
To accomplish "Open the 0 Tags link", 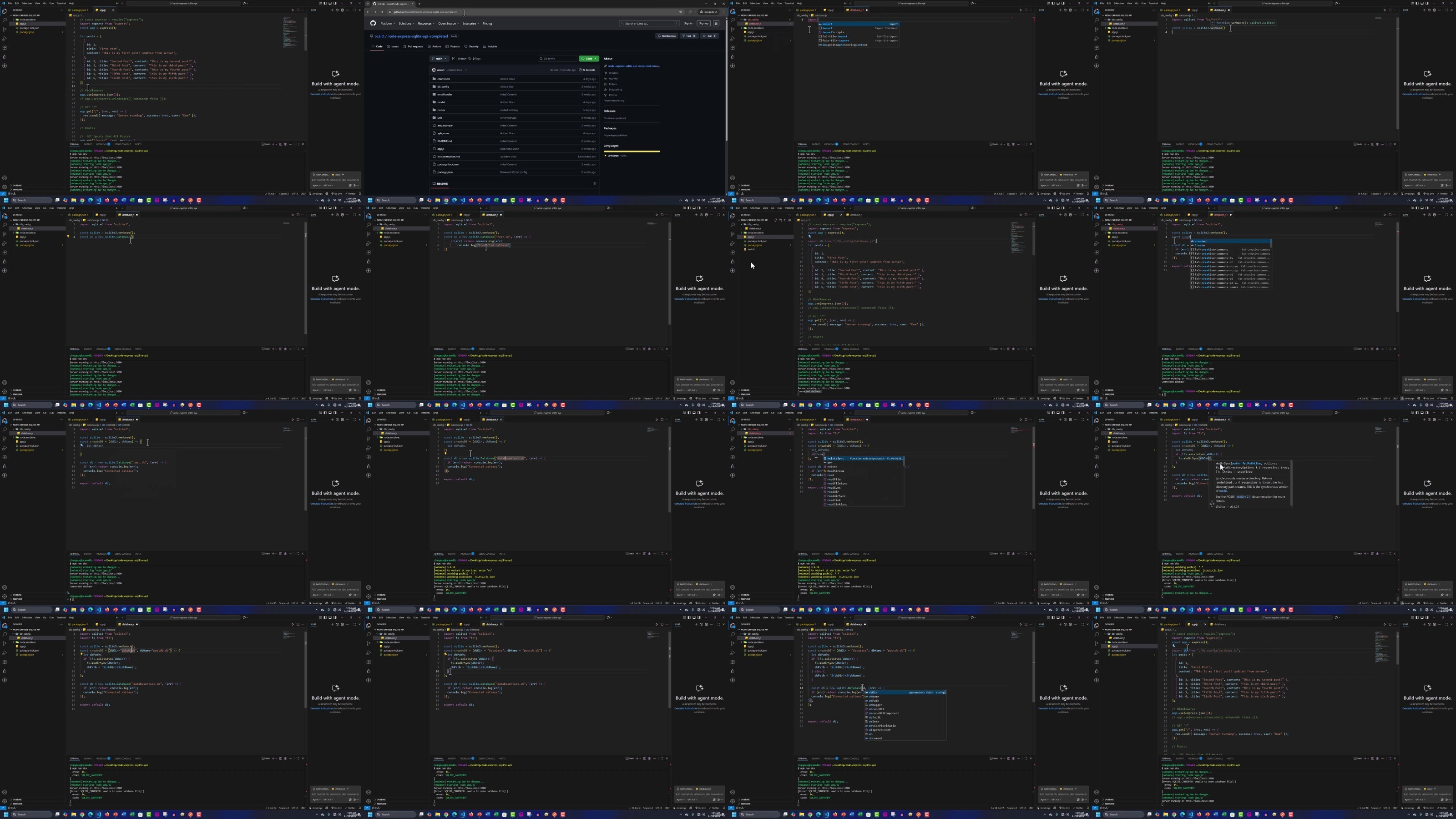I will click(x=475, y=59).
